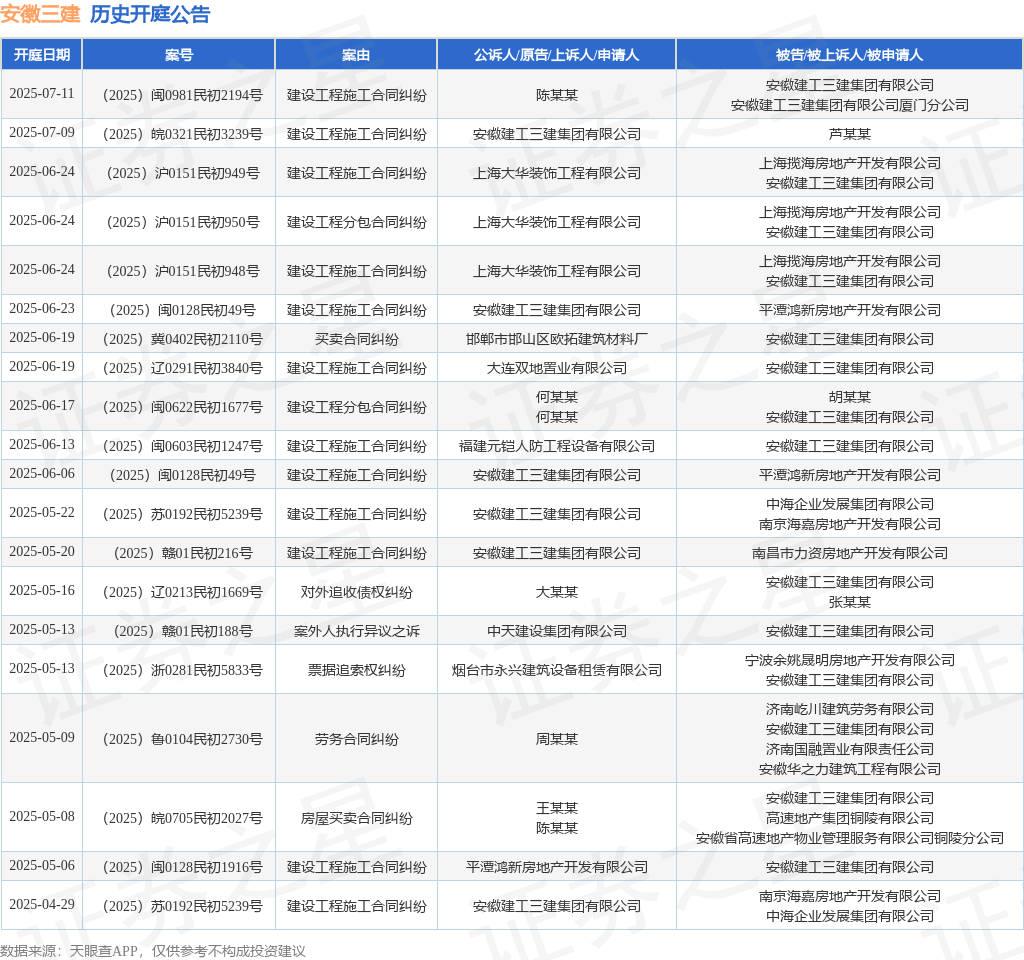Click plaintiff '周某某'

pos(556,740)
